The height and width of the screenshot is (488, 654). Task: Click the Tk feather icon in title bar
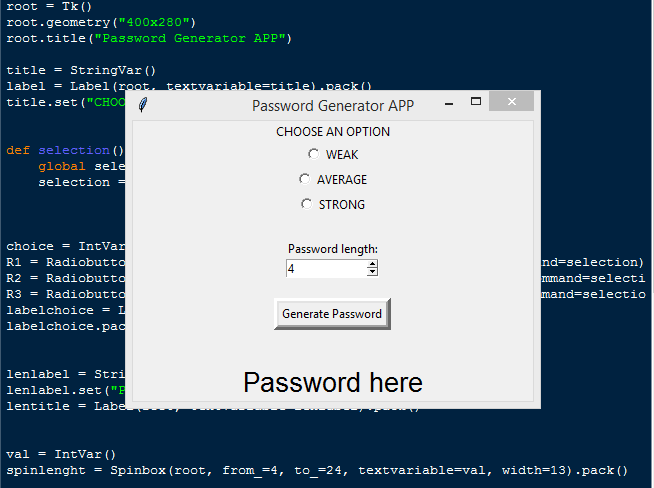(x=144, y=105)
